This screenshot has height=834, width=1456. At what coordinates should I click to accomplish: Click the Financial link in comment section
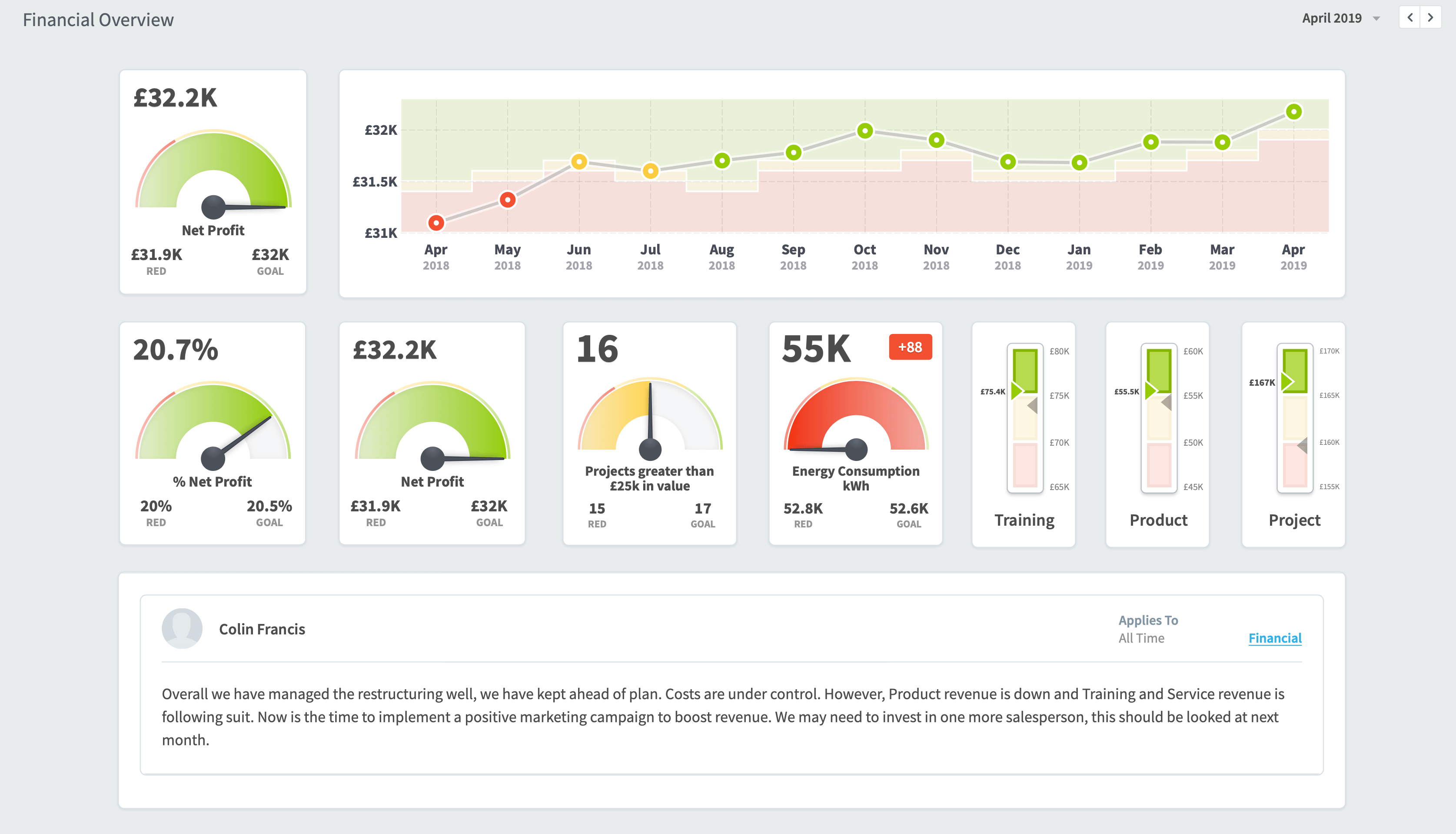(x=1275, y=638)
